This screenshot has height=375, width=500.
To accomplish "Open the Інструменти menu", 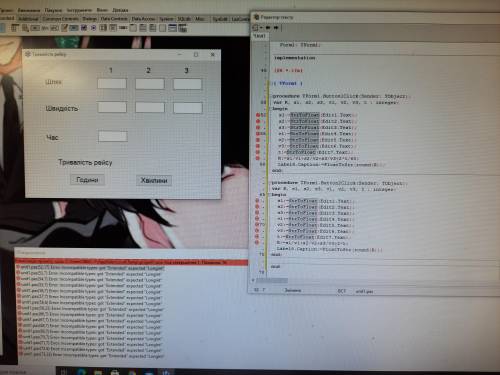I will pyautogui.click(x=79, y=10).
